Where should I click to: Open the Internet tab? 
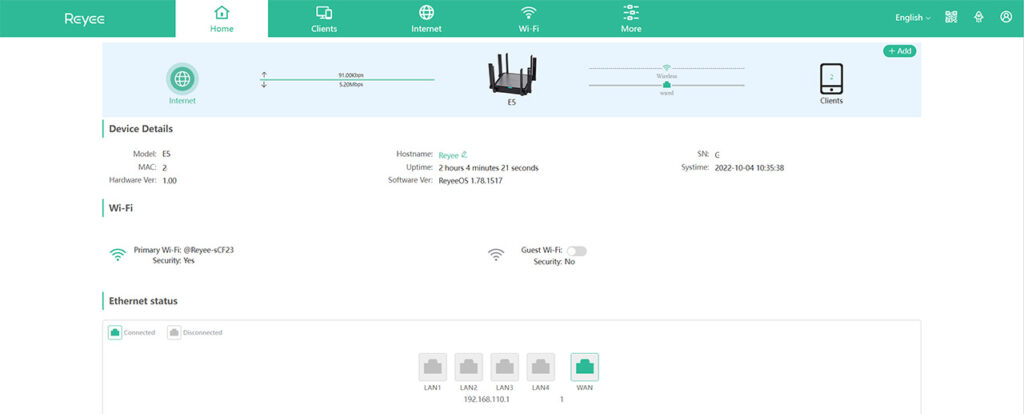pos(426,18)
